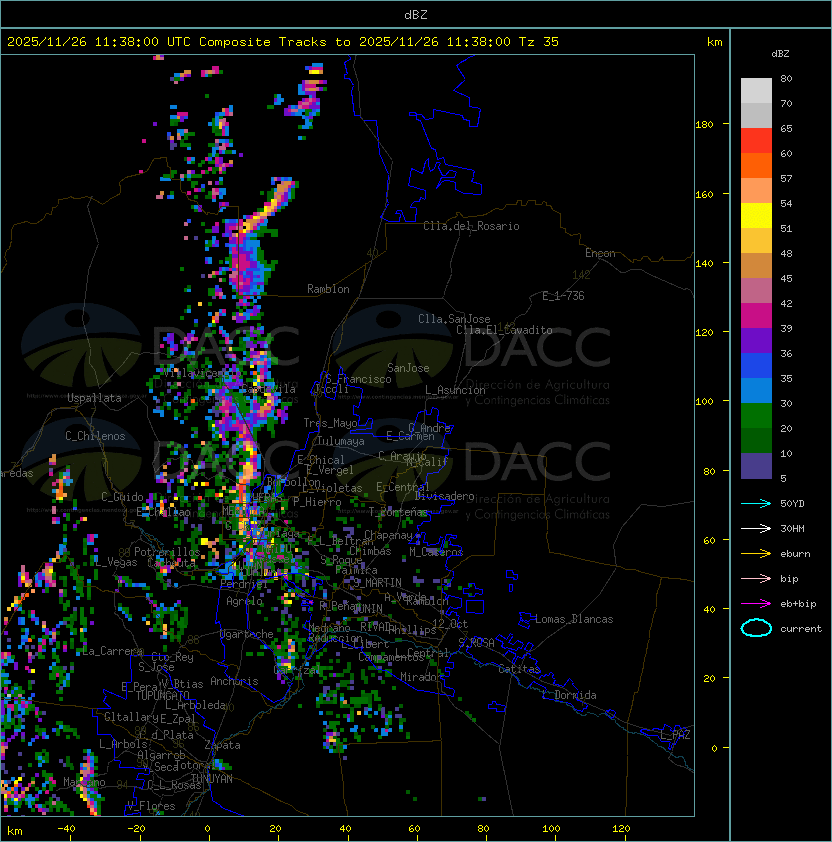Viewport: 832px width, 842px height.
Task: Click the 'L_Dormida' map label
Action: 569,695
